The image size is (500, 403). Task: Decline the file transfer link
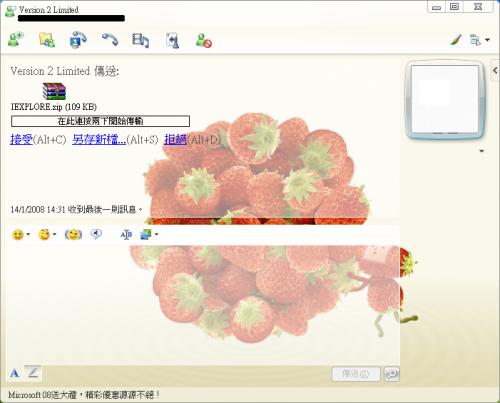tap(175, 139)
